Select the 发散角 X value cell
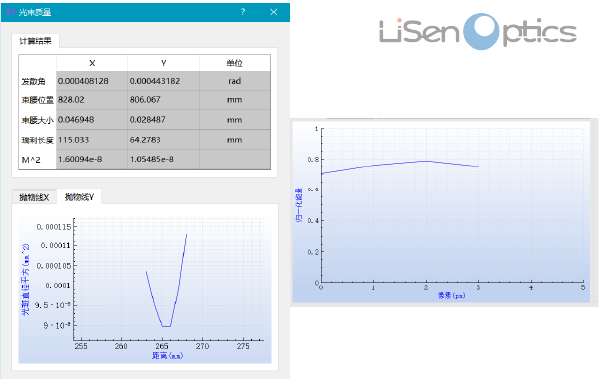The width and height of the screenshot is (600, 381). point(92,81)
